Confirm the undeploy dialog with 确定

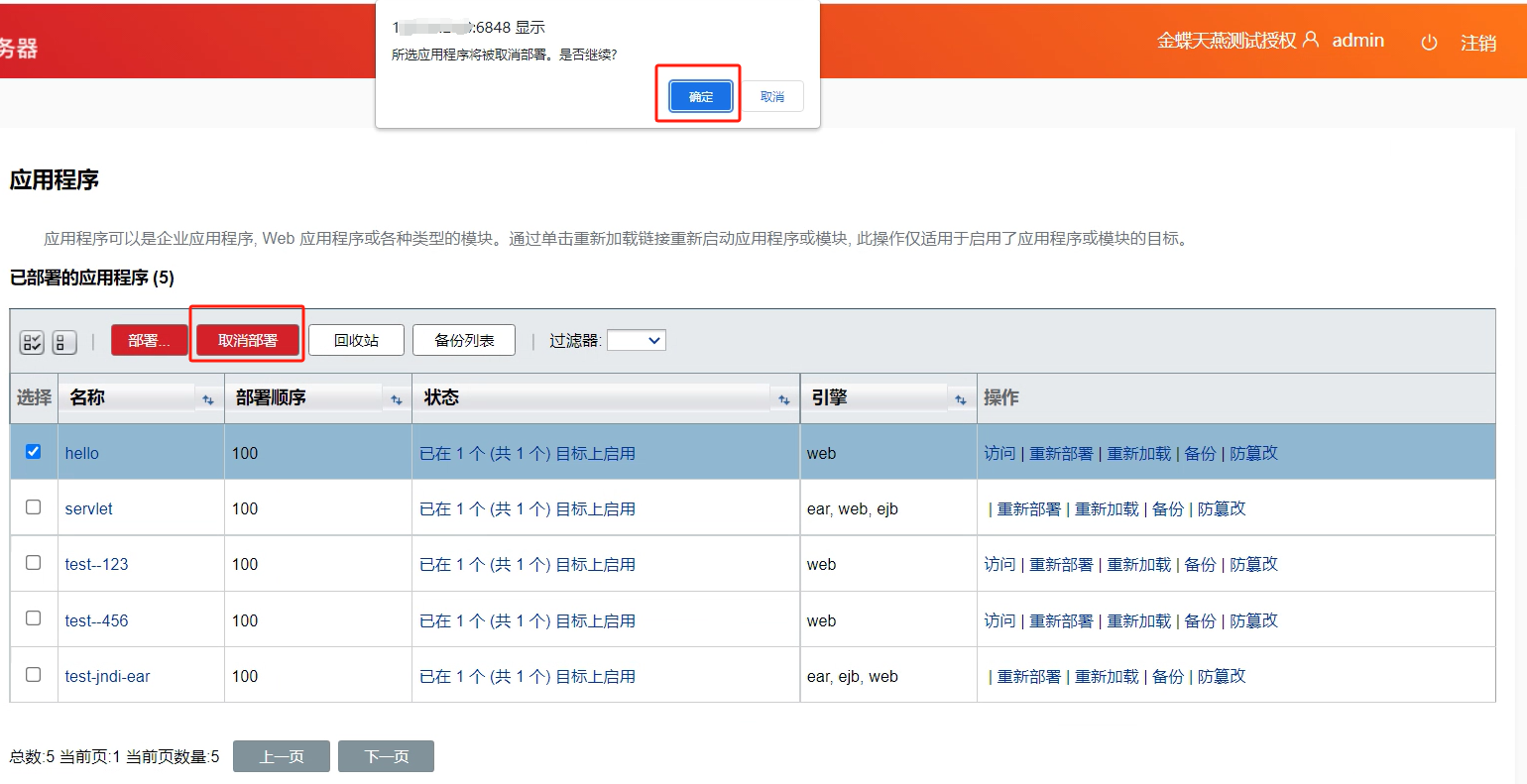(701, 96)
